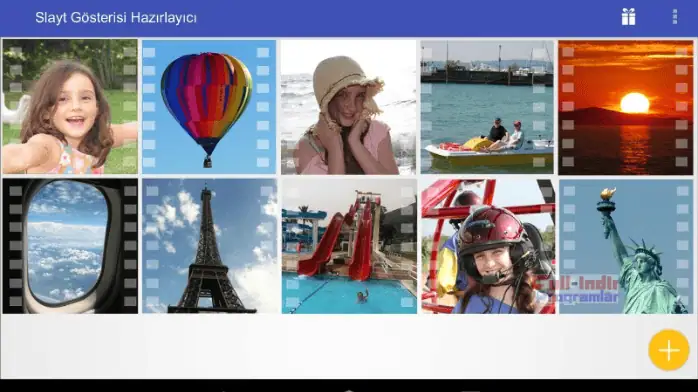Click the swimmer in the pool thumbnail
The image size is (698, 392).
coord(362,295)
